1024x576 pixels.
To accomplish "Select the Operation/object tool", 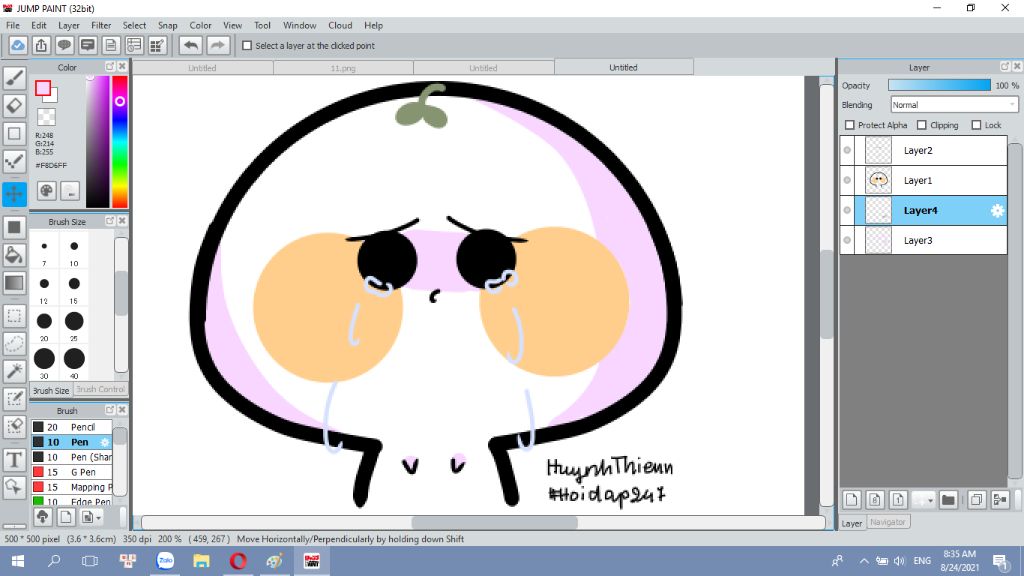I will tap(14, 487).
